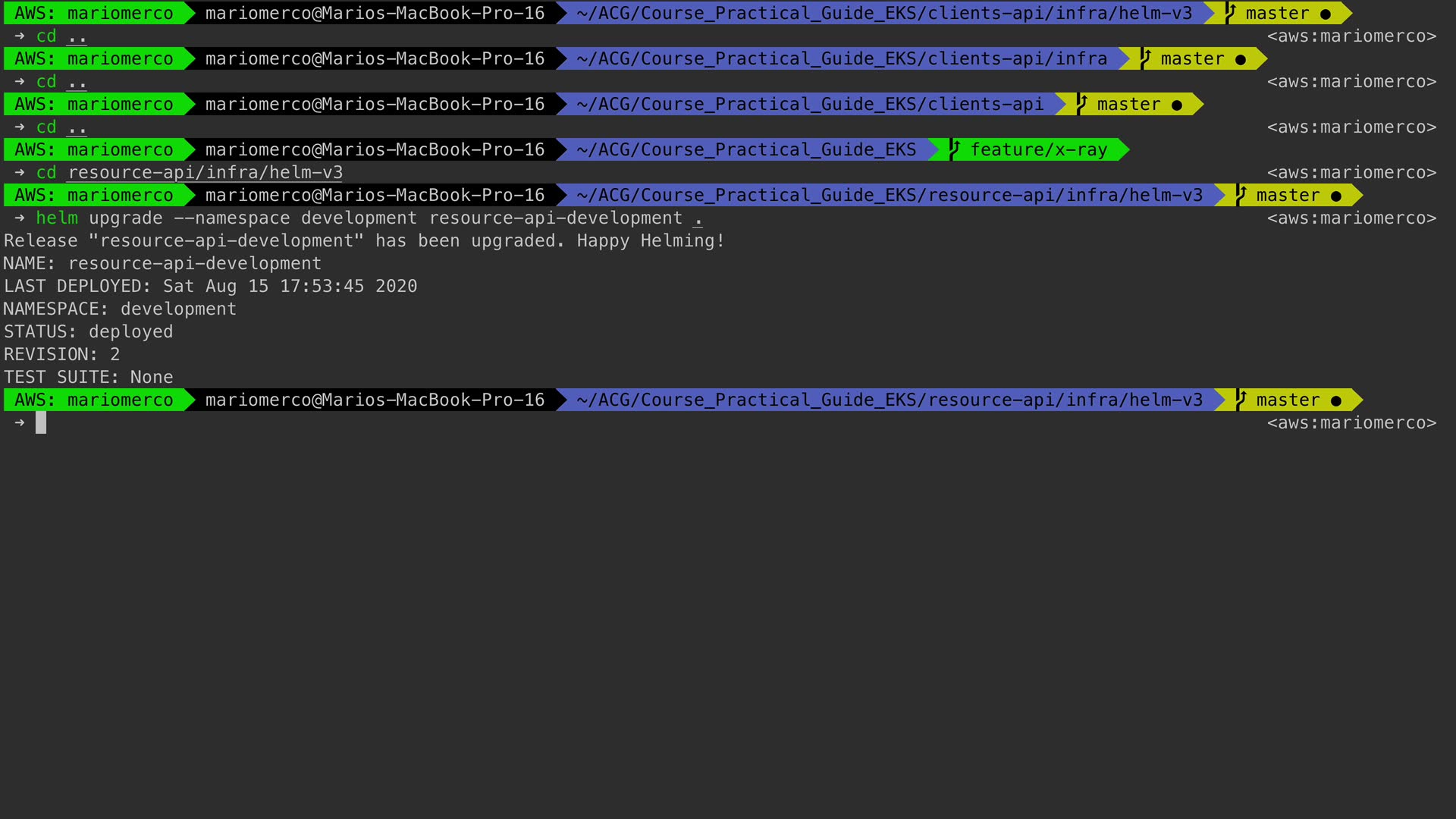The width and height of the screenshot is (1456, 819).
Task: Click the branch icon in clients-api/infra prompt
Action: [x=1145, y=58]
